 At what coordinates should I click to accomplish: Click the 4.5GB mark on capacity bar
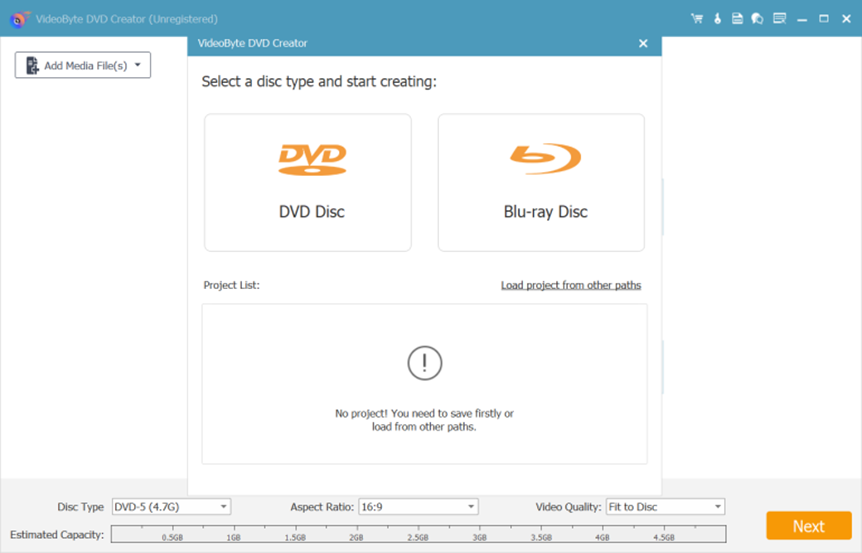(x=664, y=537)
